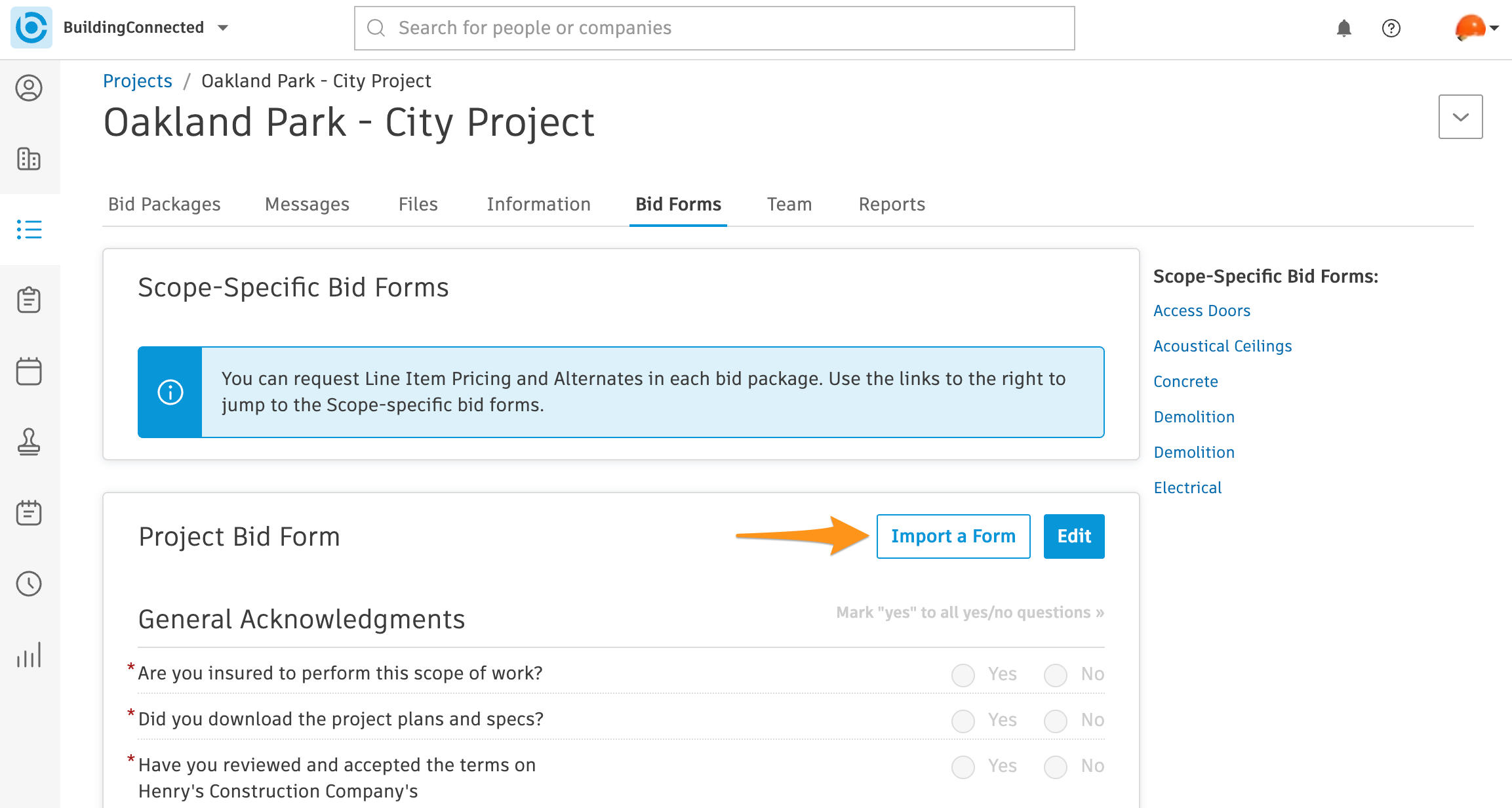Open the notifications bell icon
The image size is (1512, 808).
1343,28
